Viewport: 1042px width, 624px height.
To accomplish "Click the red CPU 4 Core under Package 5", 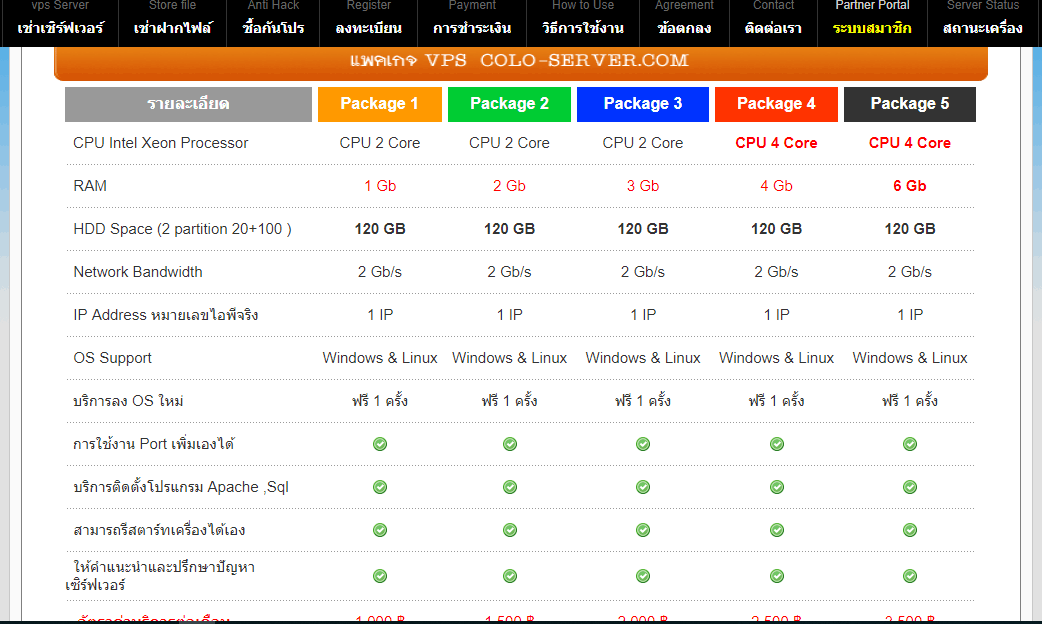I will click(910, 143).
